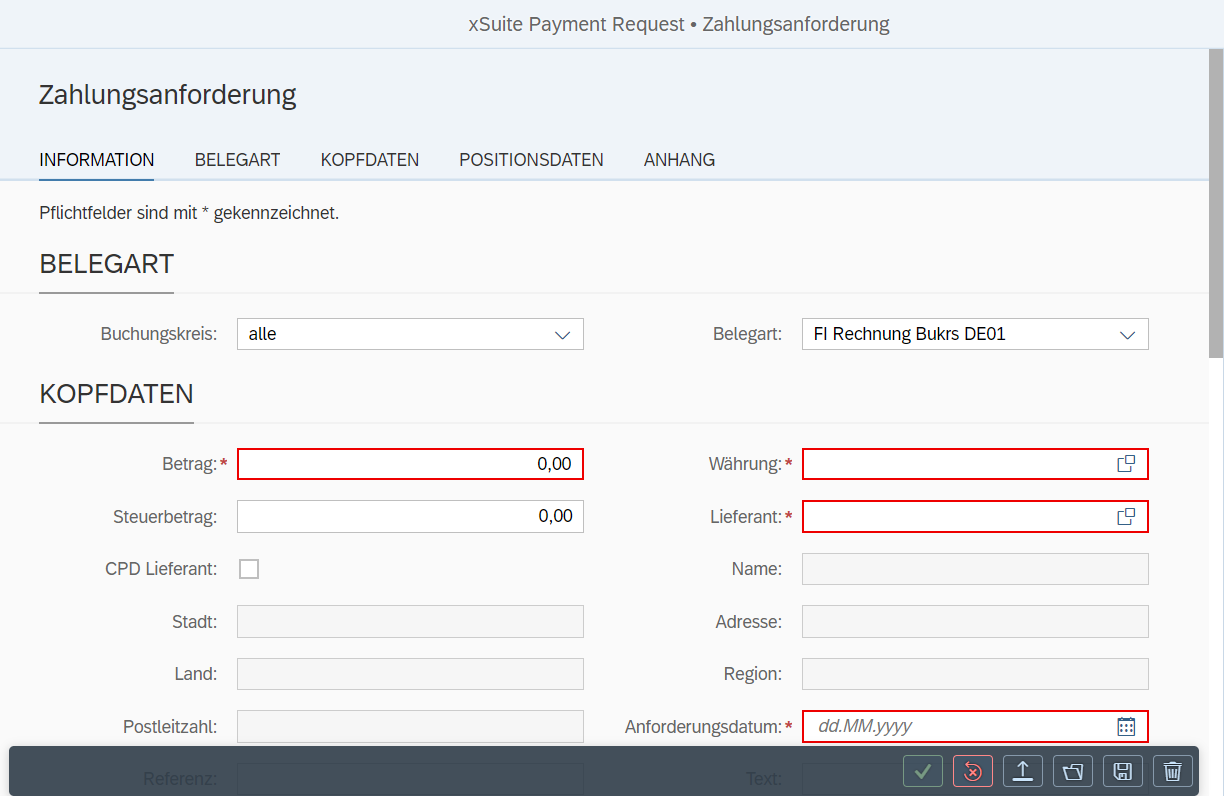Open the ANHANG tab
The height and width of the screenshot is (796, 1224).
pyautogui.click(x=679, y=159)
